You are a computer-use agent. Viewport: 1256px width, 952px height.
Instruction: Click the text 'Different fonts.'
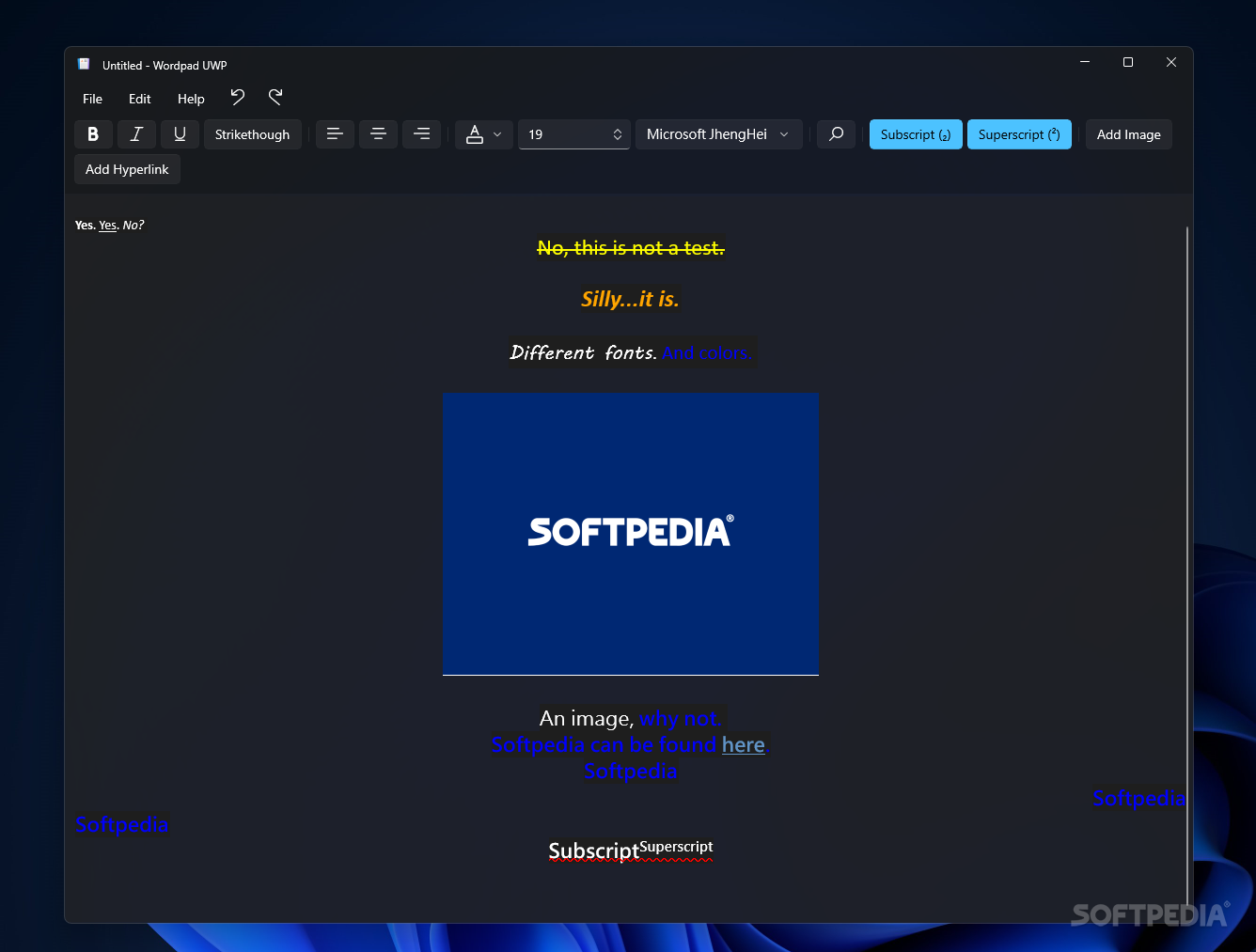(x=583, y=352)
